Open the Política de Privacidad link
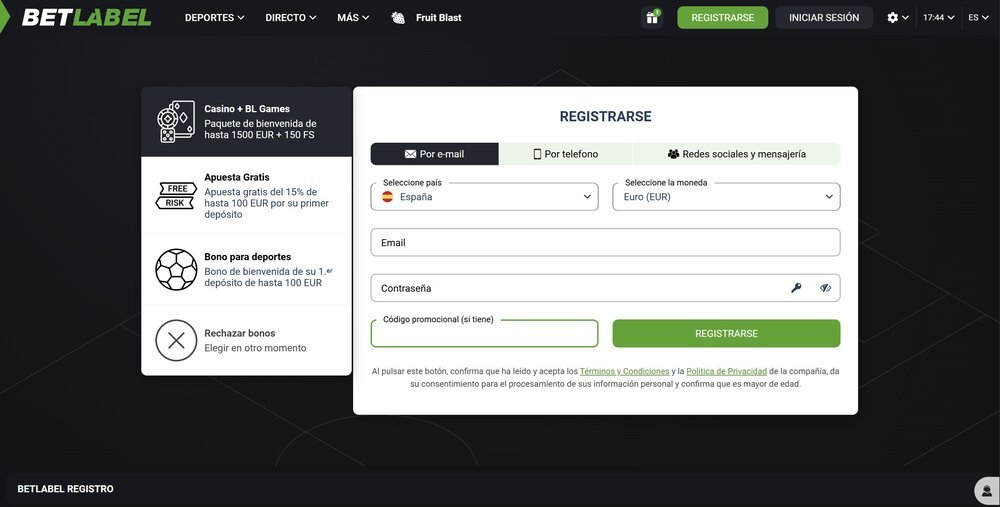 (x=726, y=371)
